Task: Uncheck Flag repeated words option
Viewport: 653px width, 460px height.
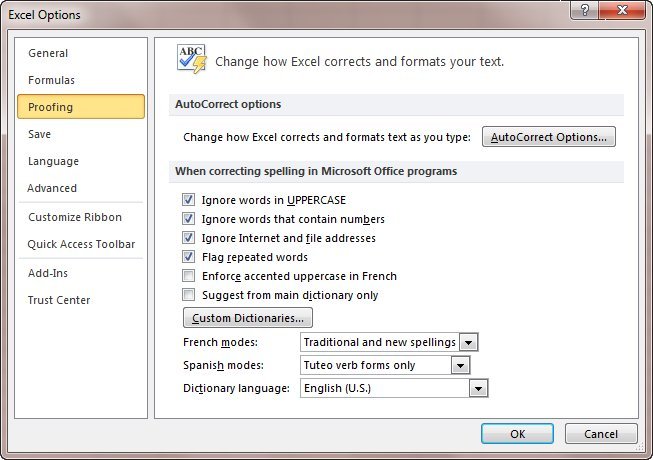Action: 188,257
